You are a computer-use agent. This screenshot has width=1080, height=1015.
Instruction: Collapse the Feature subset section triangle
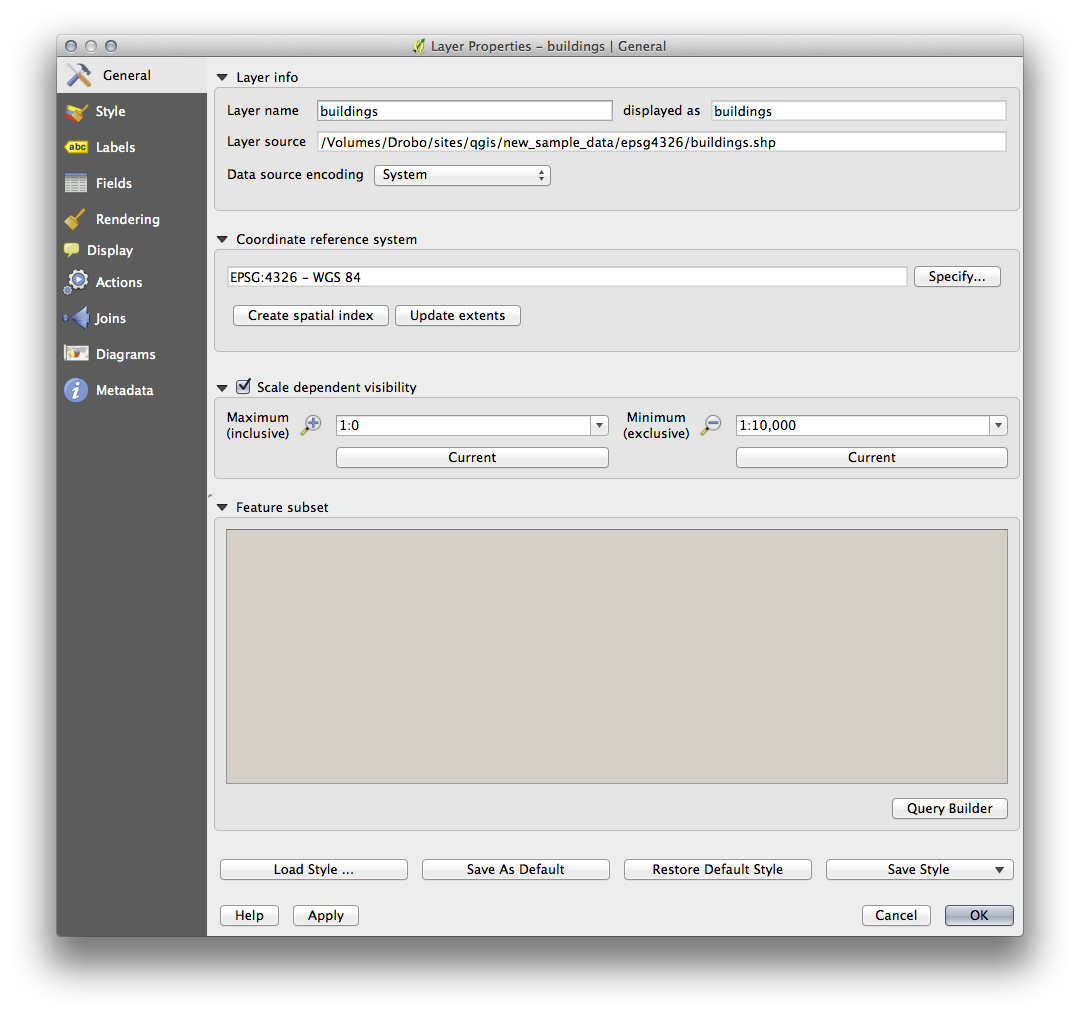[222, 508]
